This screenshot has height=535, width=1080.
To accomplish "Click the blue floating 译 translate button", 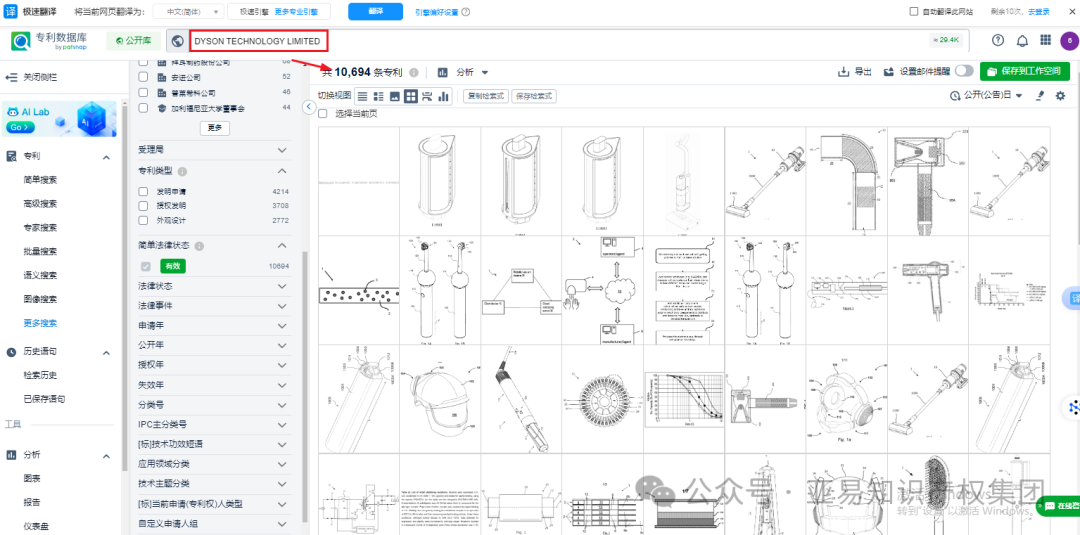I will [x=1074, y=297].
